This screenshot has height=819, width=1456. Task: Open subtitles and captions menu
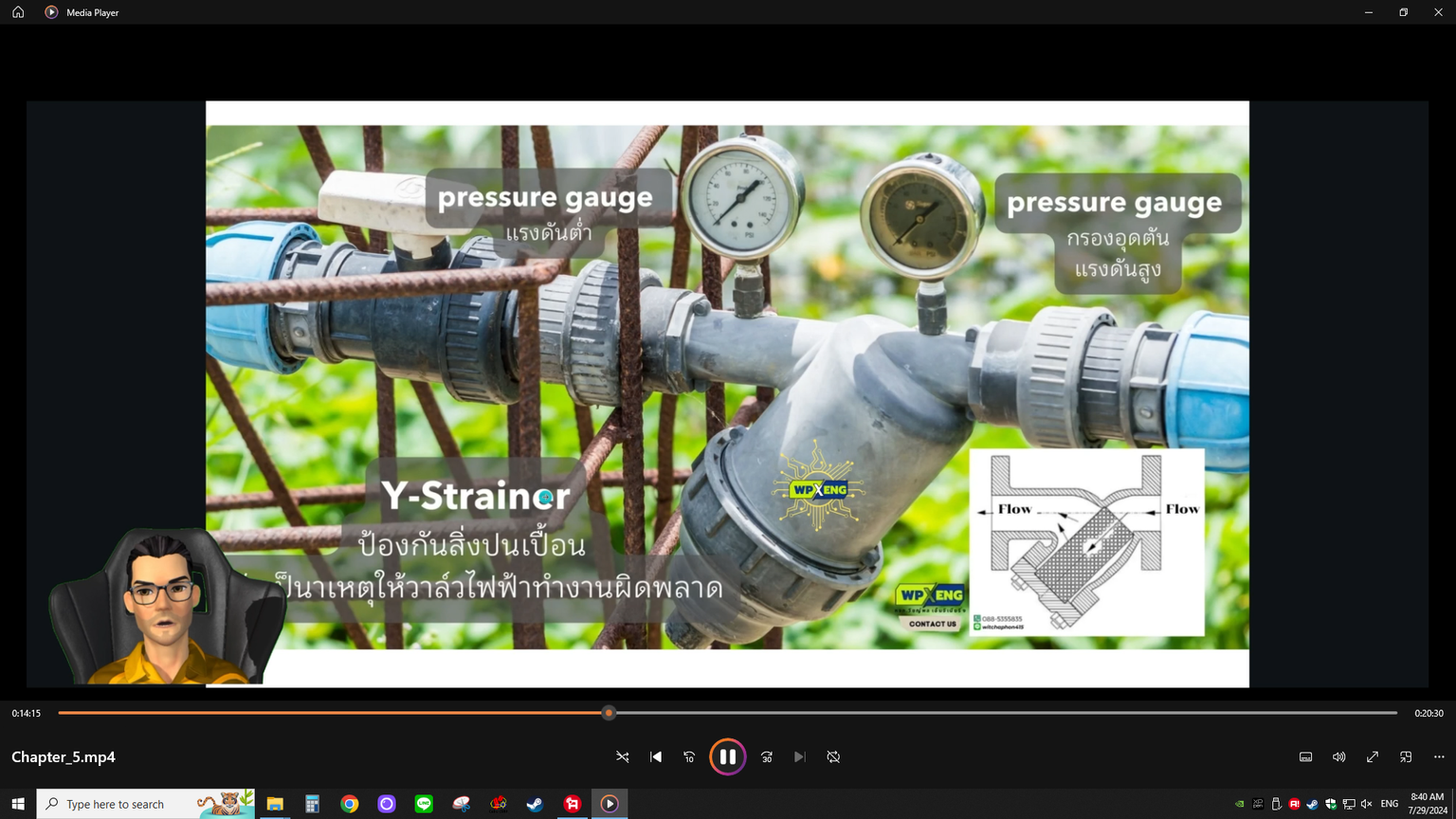1305,756
